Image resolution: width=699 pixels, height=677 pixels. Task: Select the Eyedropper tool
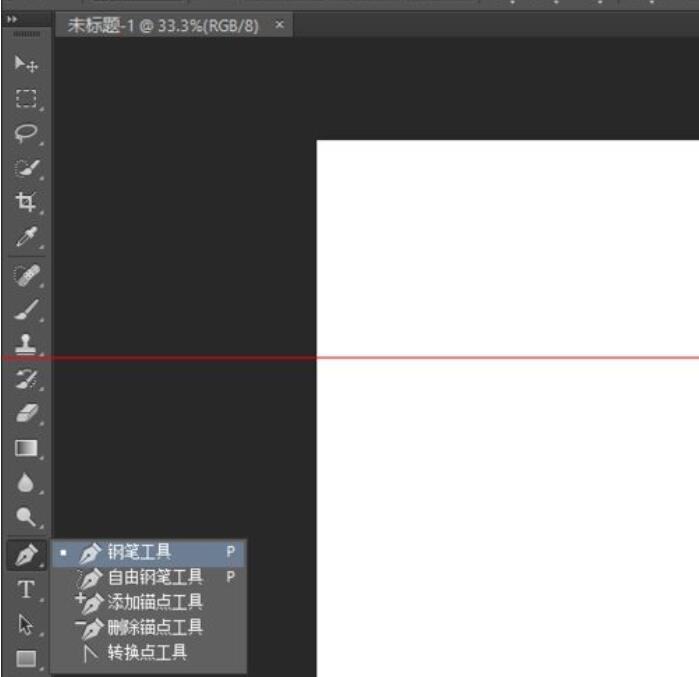tap(26, 236)
